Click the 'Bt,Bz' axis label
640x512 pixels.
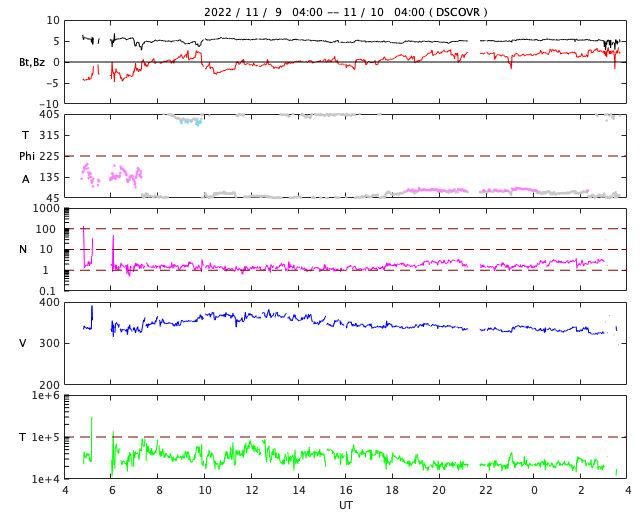tap(32, 62)
